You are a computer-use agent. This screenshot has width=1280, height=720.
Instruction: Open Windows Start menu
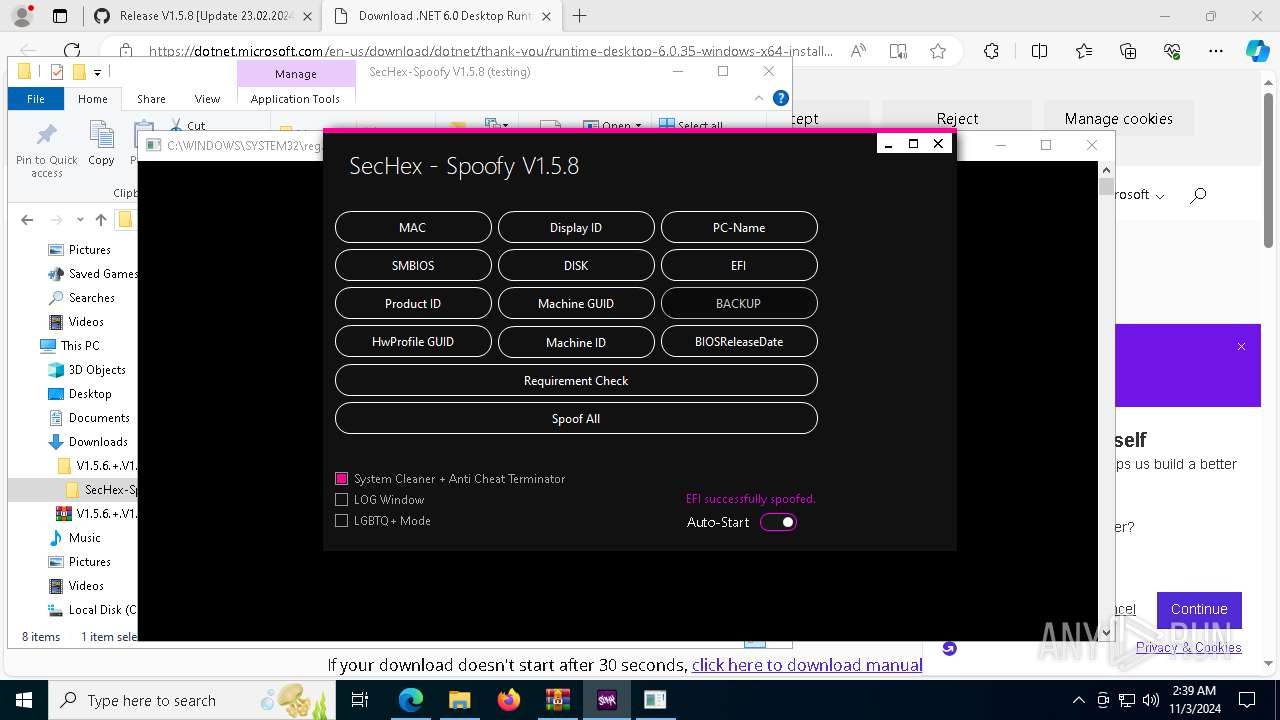point(23,700)
